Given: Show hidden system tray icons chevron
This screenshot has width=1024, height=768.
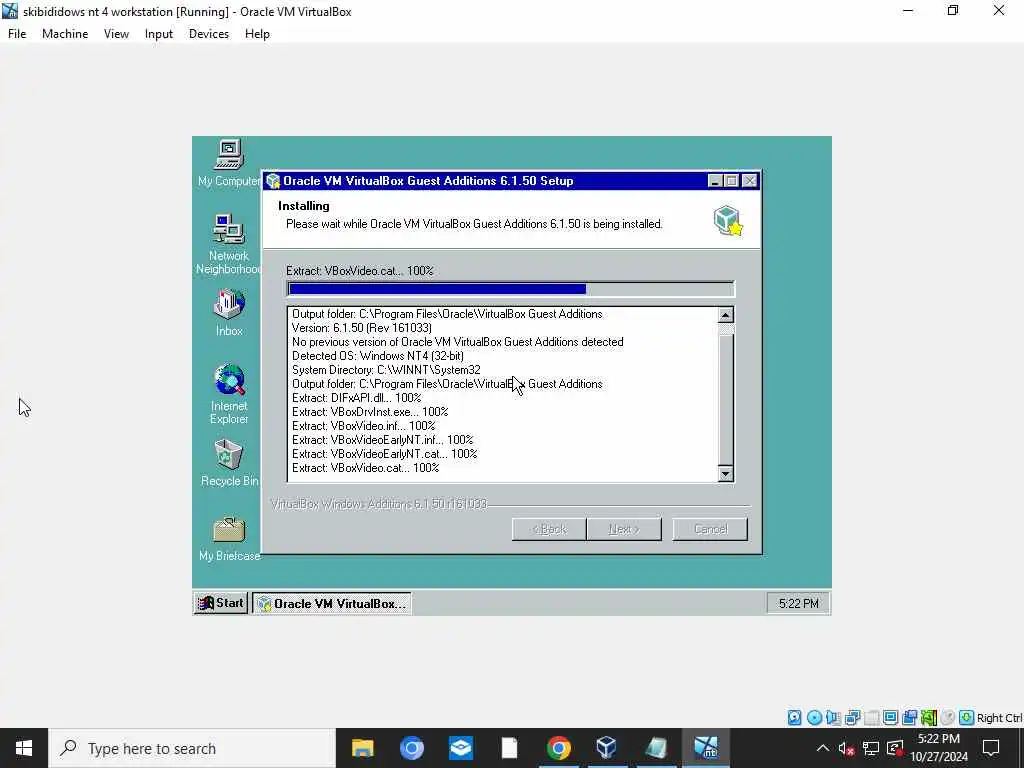Looking at the screenshot, I should [823, 748].
